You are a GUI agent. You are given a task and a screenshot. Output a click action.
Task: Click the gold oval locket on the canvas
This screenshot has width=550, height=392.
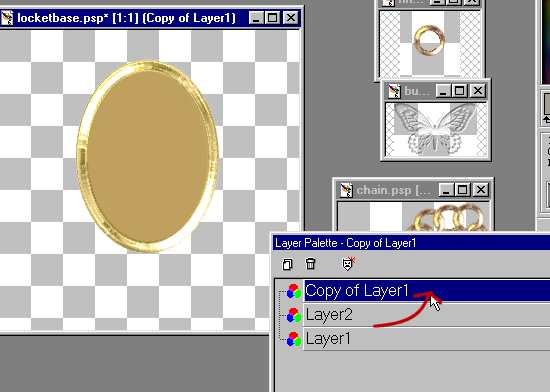point(147,156)
